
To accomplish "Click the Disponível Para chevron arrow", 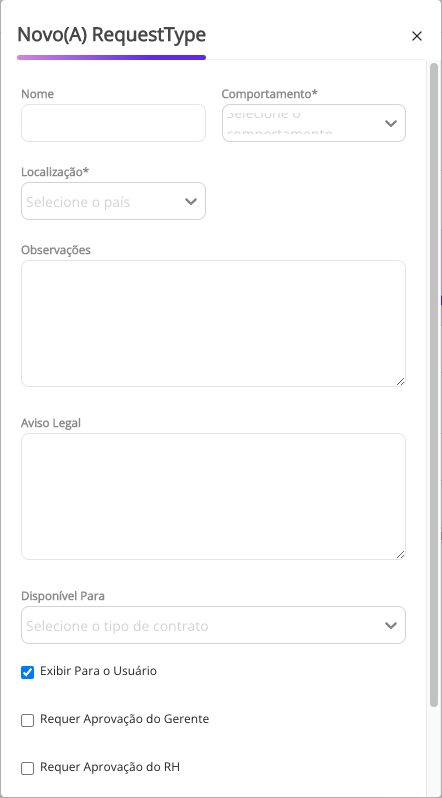I will pyautogui.click(x=391, y=625).
